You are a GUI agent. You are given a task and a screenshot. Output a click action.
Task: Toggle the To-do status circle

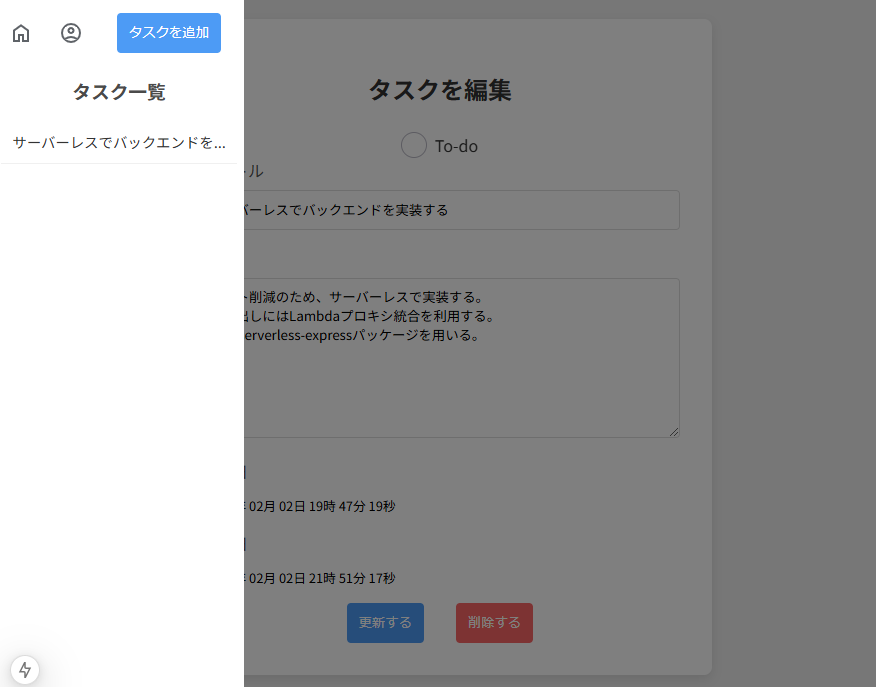414,145
